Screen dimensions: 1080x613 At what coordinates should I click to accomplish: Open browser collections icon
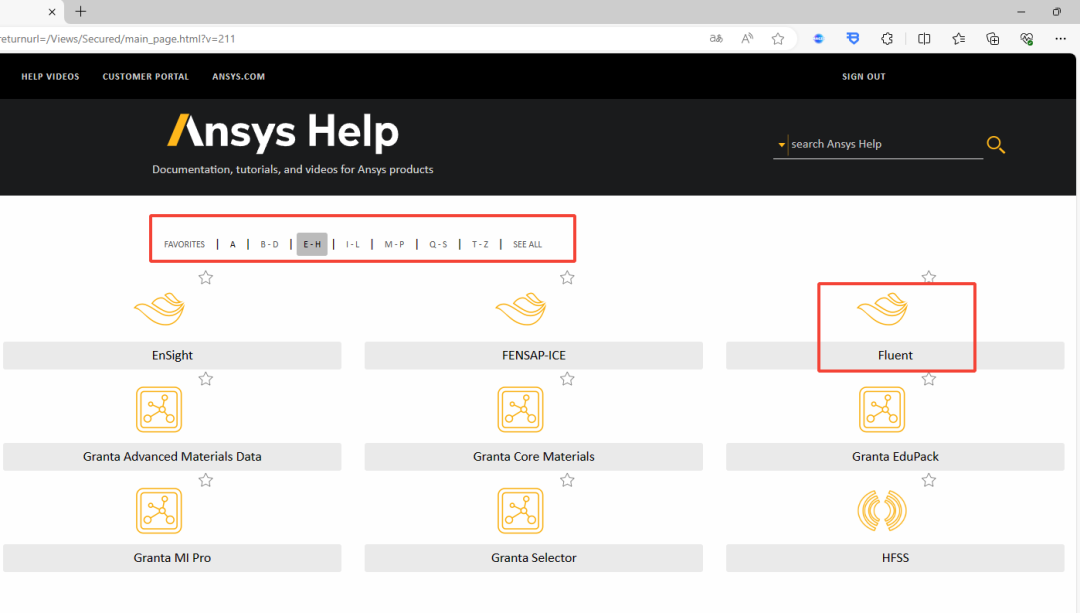coord(993,39)
